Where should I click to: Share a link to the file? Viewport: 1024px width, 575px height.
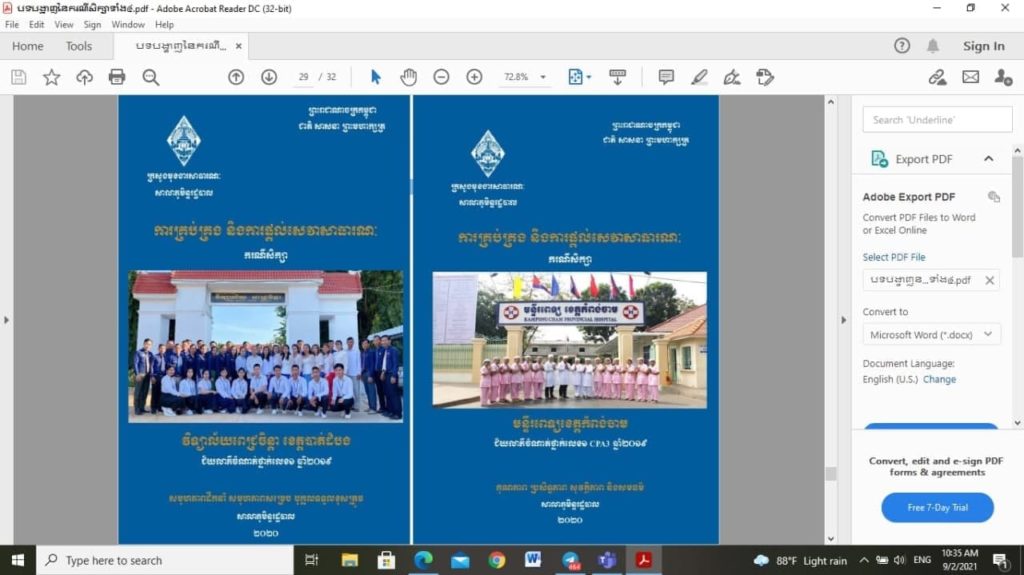(x=937, y=77)
